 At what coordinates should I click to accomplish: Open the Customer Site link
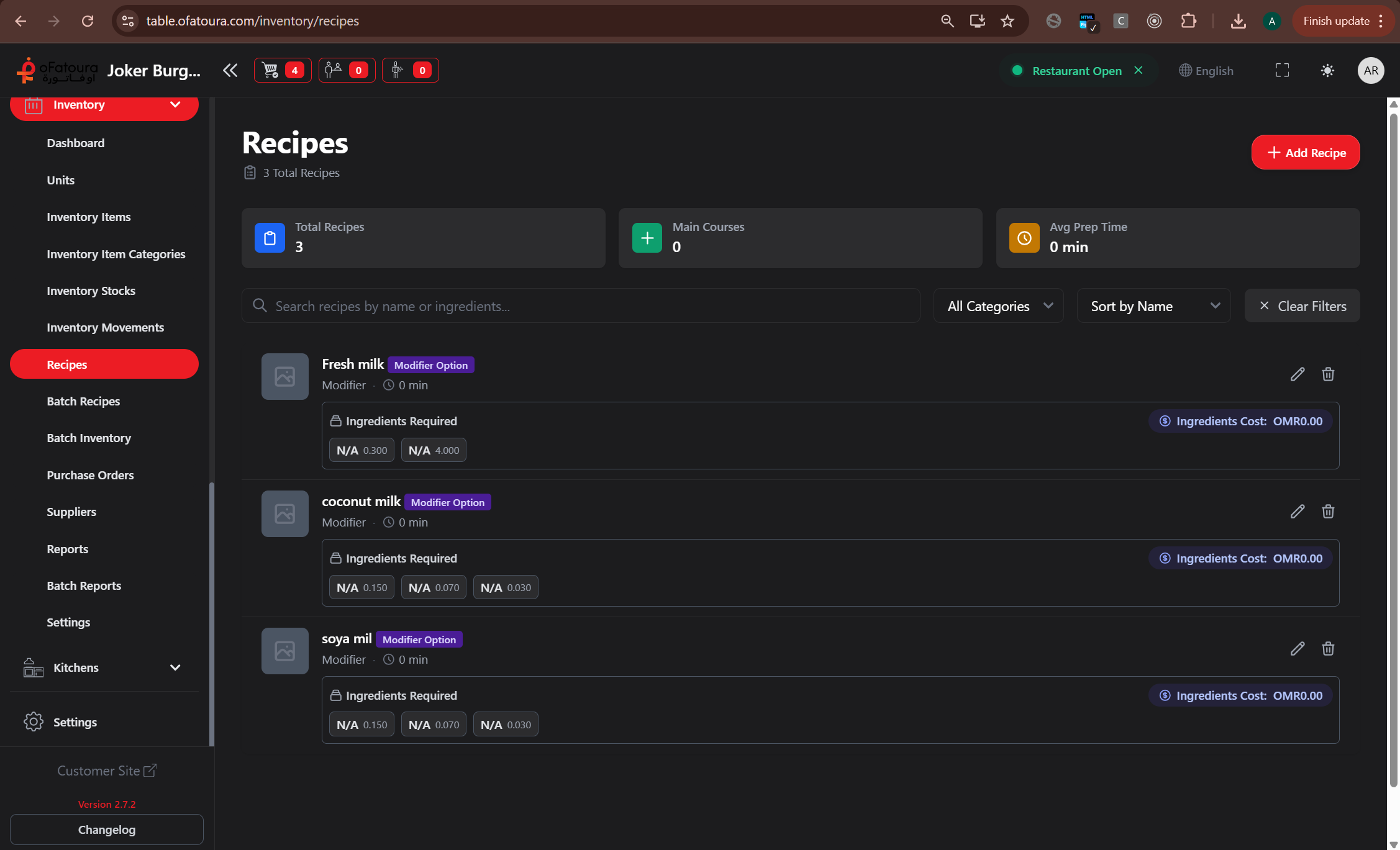click(x=106, y=771)
